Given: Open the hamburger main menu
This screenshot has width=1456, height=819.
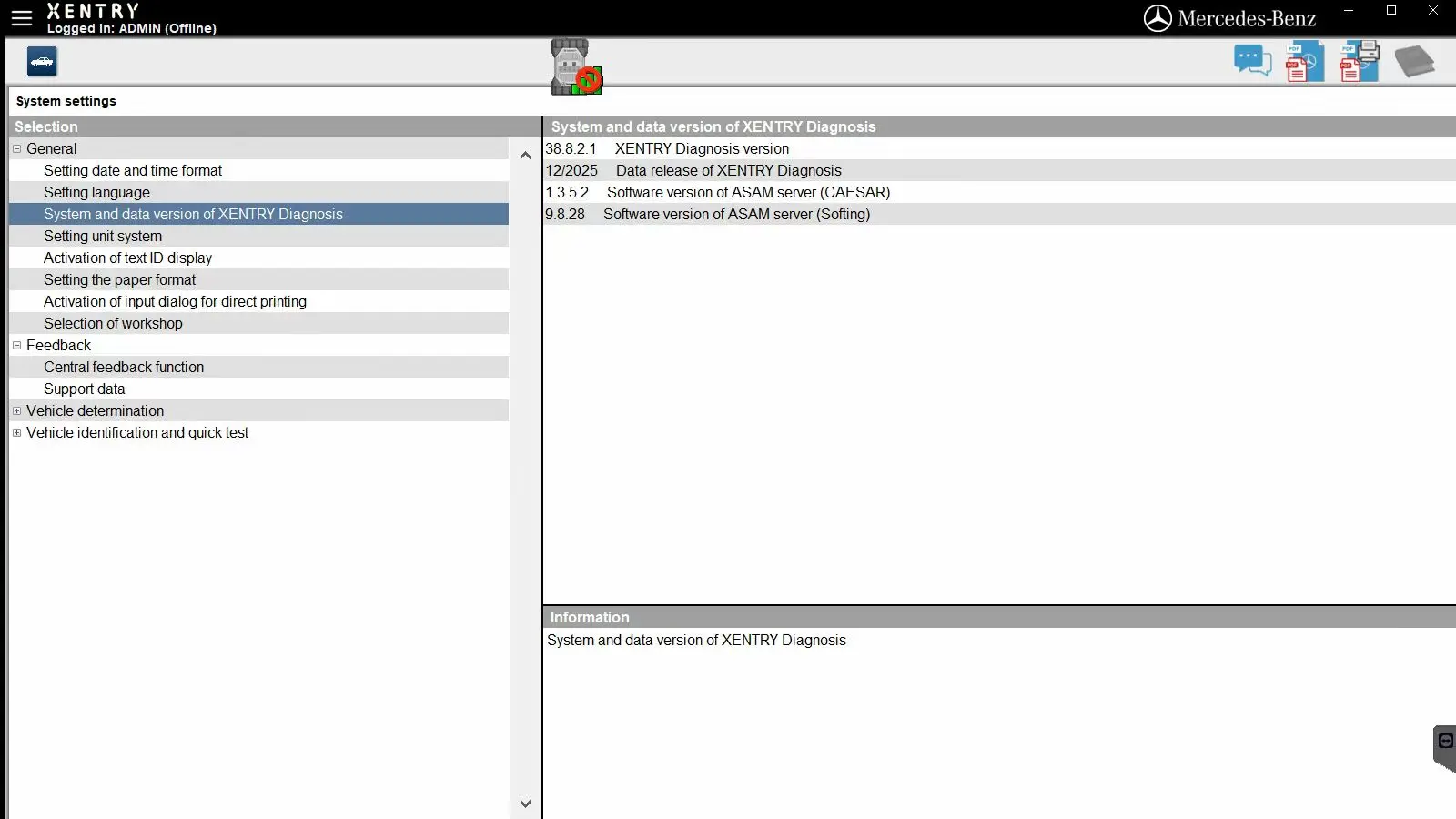Looking at the screenshot, I should [x=22, y=18].
